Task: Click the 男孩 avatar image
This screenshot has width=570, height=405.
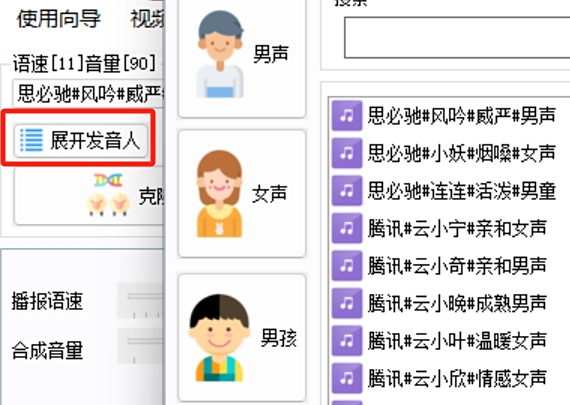Action: click(x=219, y=337)
